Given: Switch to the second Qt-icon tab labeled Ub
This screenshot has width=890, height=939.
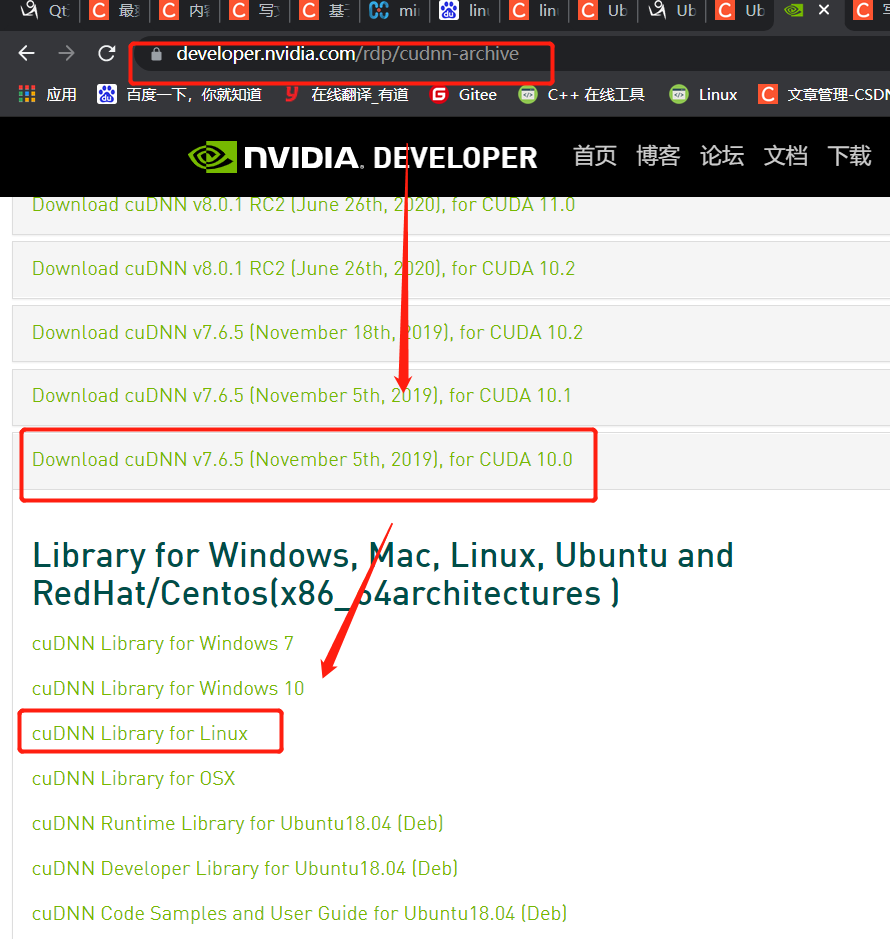Looking at the screenshot, I should [x=672, y=10].
